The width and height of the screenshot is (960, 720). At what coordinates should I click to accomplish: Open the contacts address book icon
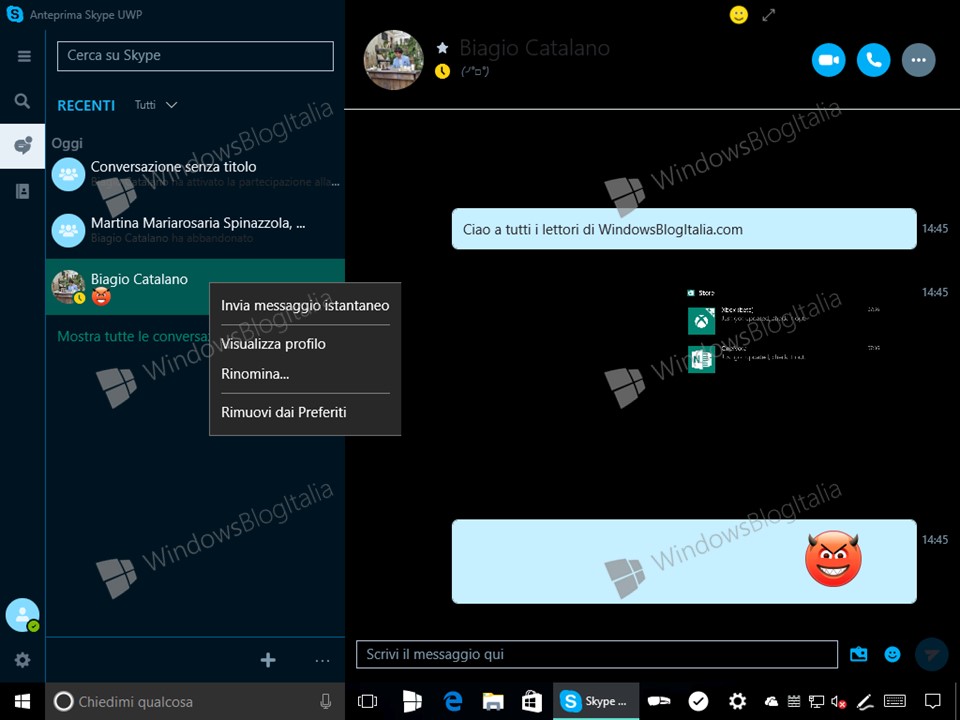(23, 192)
